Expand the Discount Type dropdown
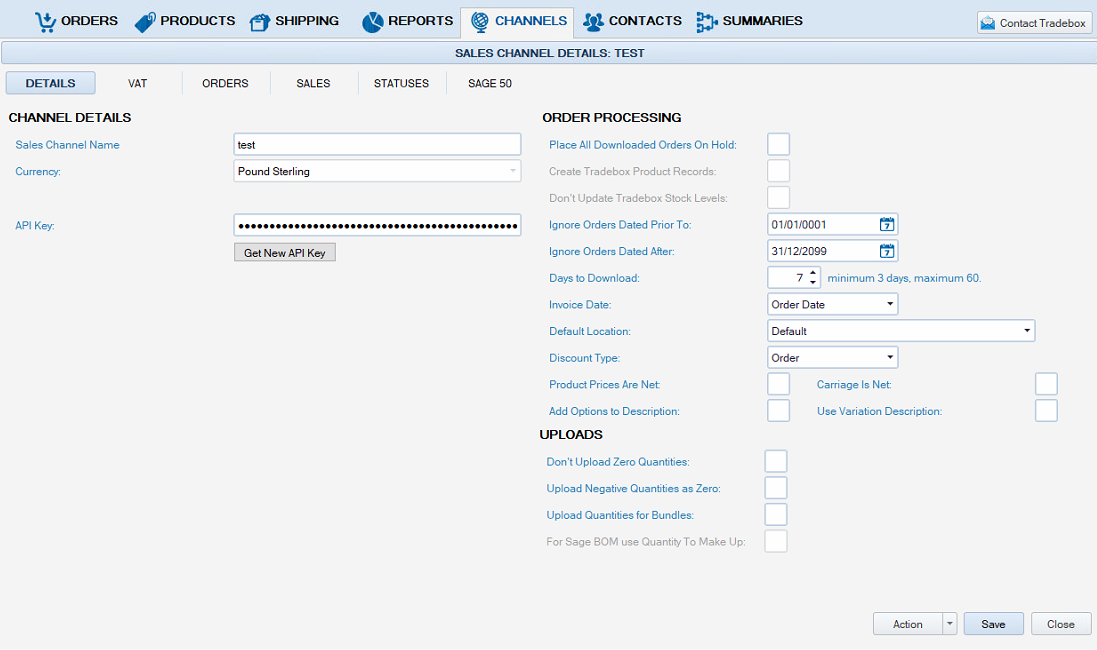The image size is (1097, 650). (832, 358)
